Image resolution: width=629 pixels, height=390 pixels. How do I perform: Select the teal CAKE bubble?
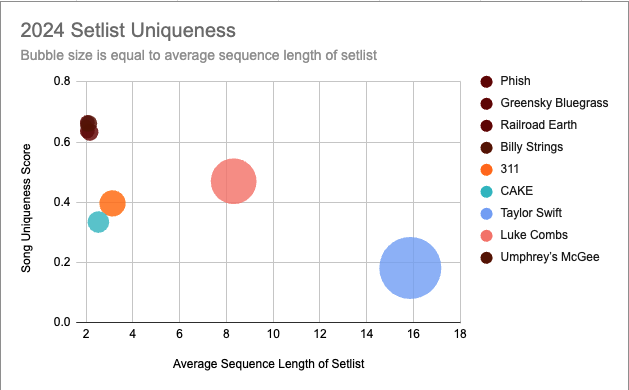[x=98, y=221]
